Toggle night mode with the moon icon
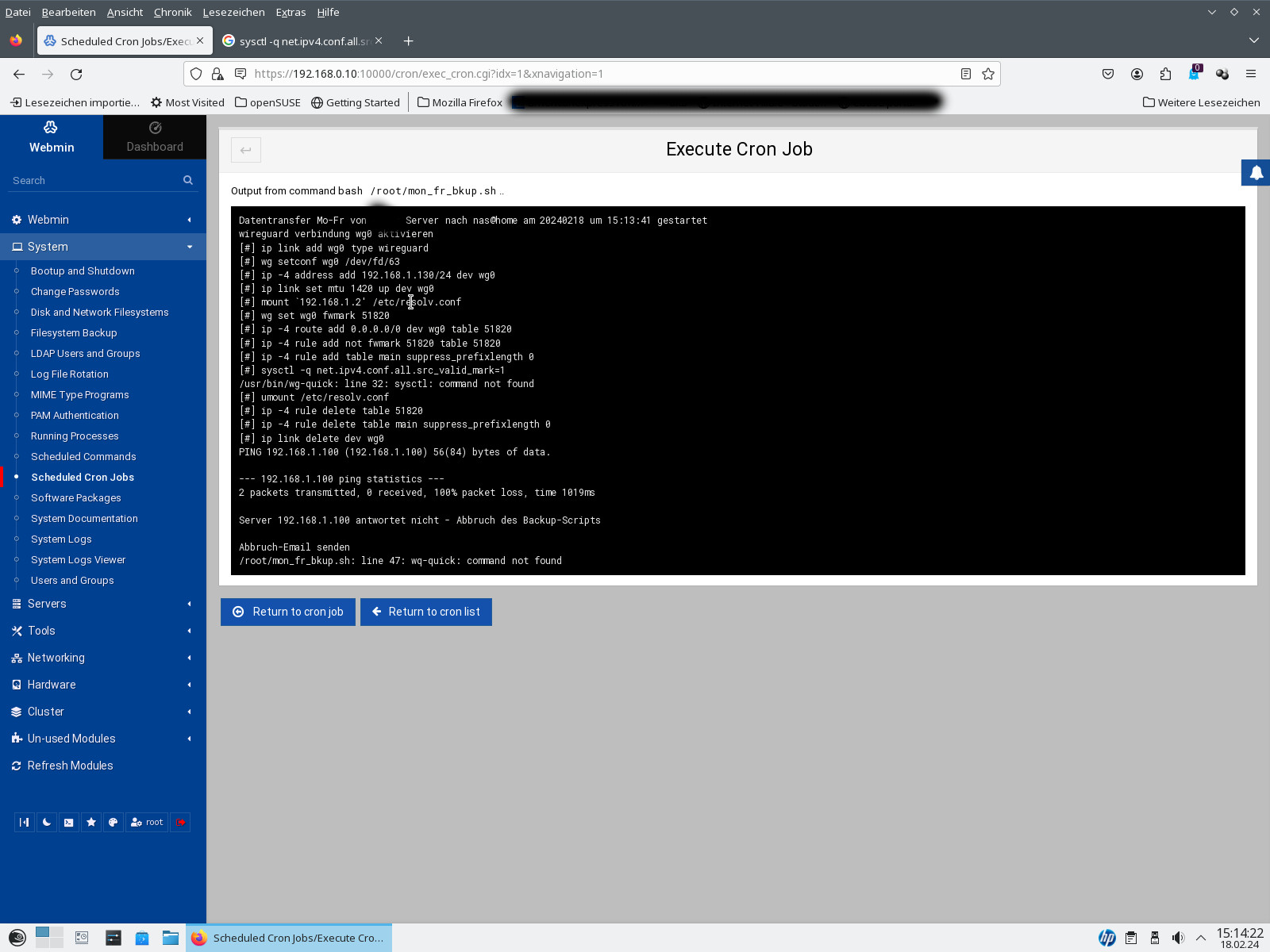This screenshot has height=952, width=1270. click(x=47, y=822)
